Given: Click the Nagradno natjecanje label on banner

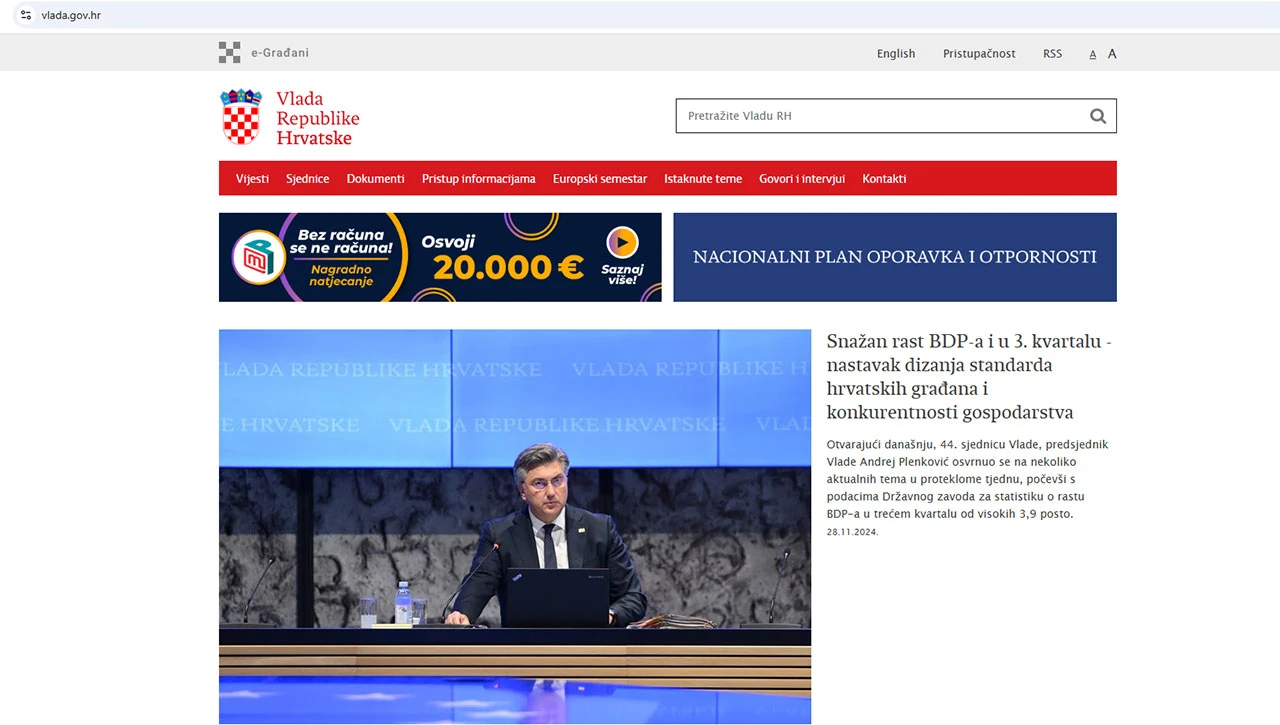Looking at the screenshot, I should pos(341,275).
